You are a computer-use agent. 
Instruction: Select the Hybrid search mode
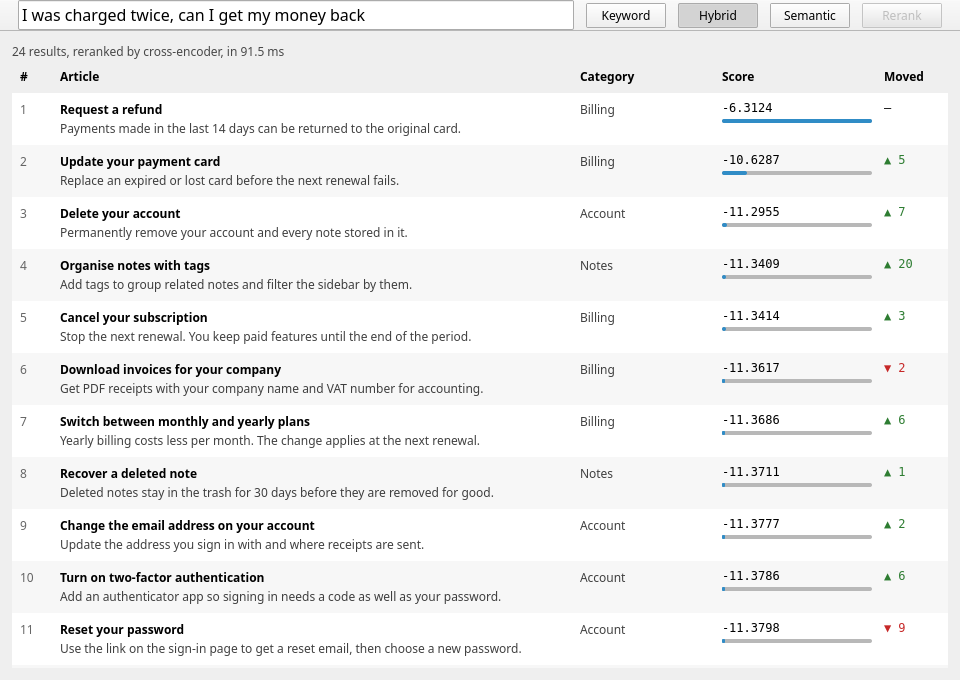(x=718, y=16)
